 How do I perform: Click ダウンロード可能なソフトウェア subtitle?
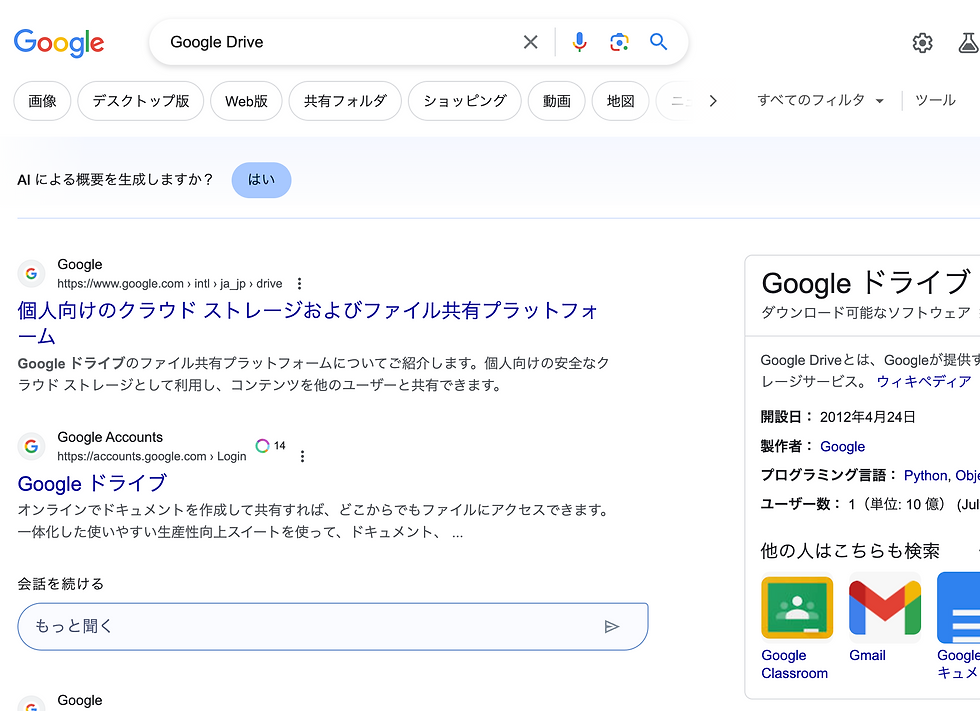[866, 312]
